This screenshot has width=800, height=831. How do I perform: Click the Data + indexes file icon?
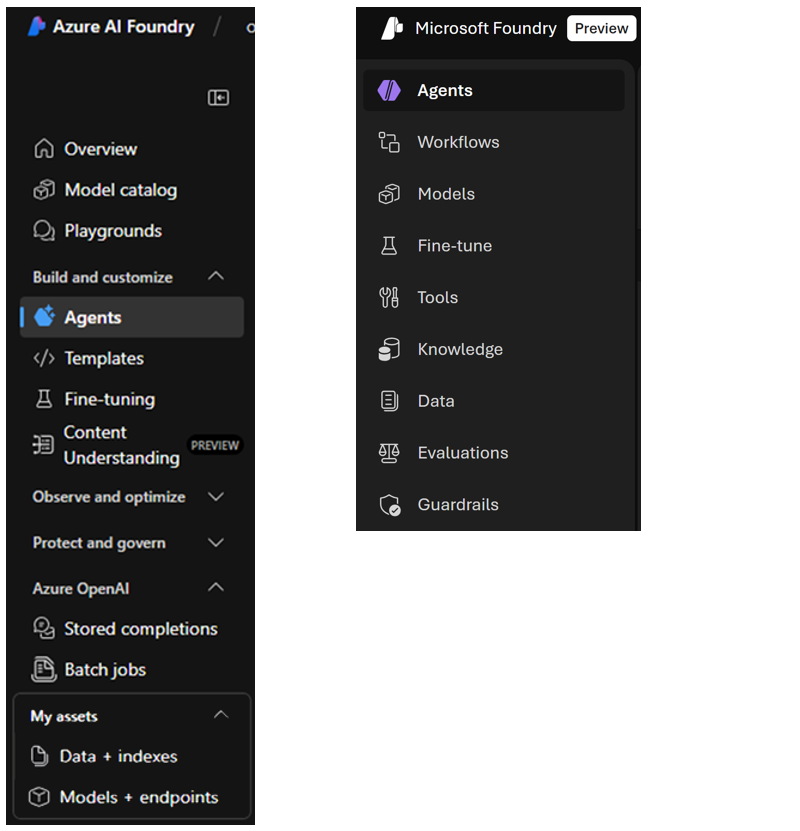(x=40, y=756)
